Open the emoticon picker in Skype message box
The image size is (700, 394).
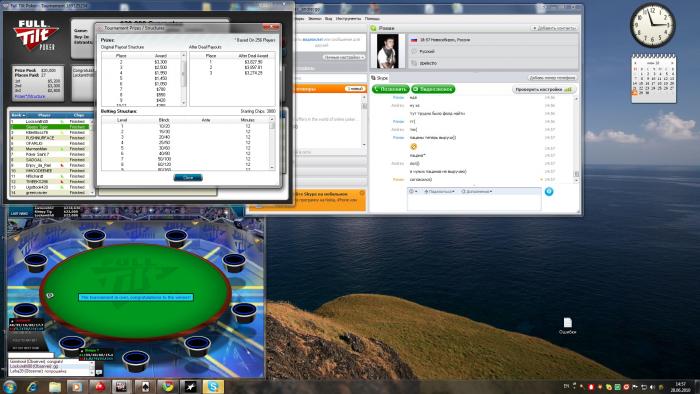(413, 191)
